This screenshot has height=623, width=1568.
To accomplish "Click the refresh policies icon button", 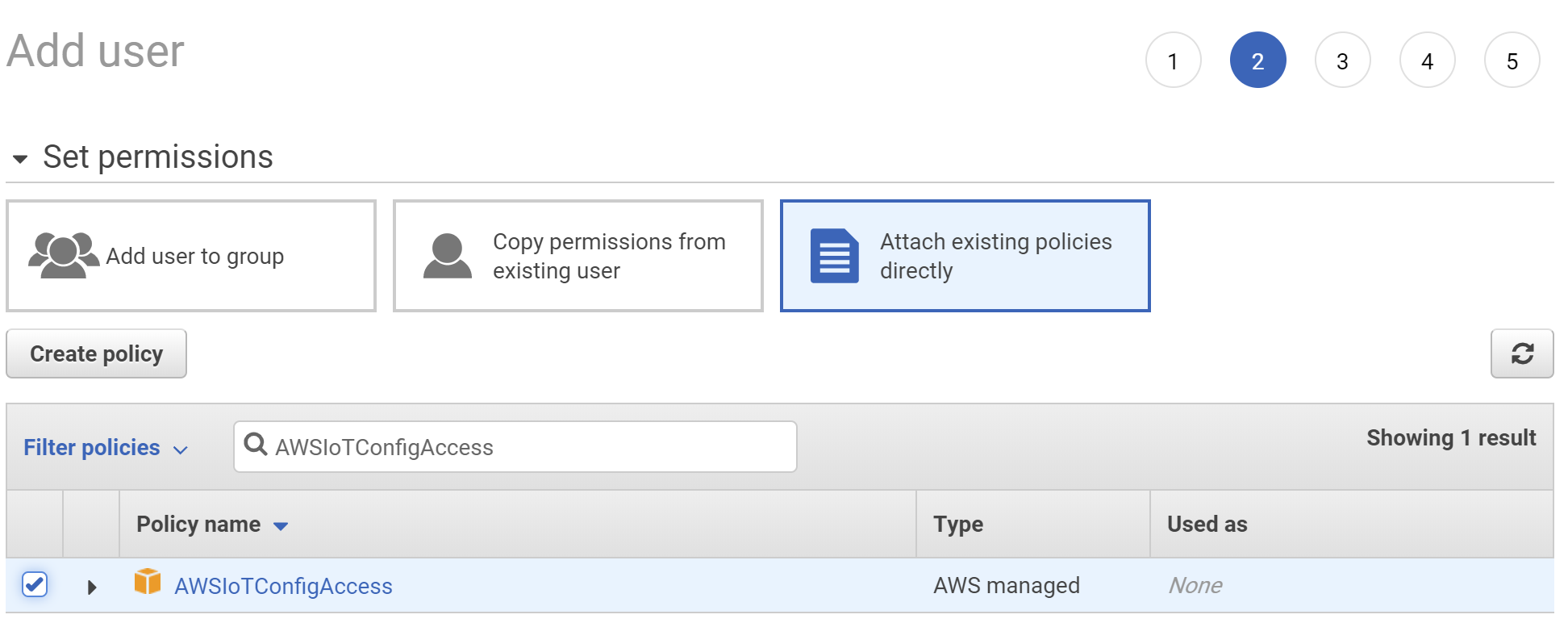I will (1521, 353).
